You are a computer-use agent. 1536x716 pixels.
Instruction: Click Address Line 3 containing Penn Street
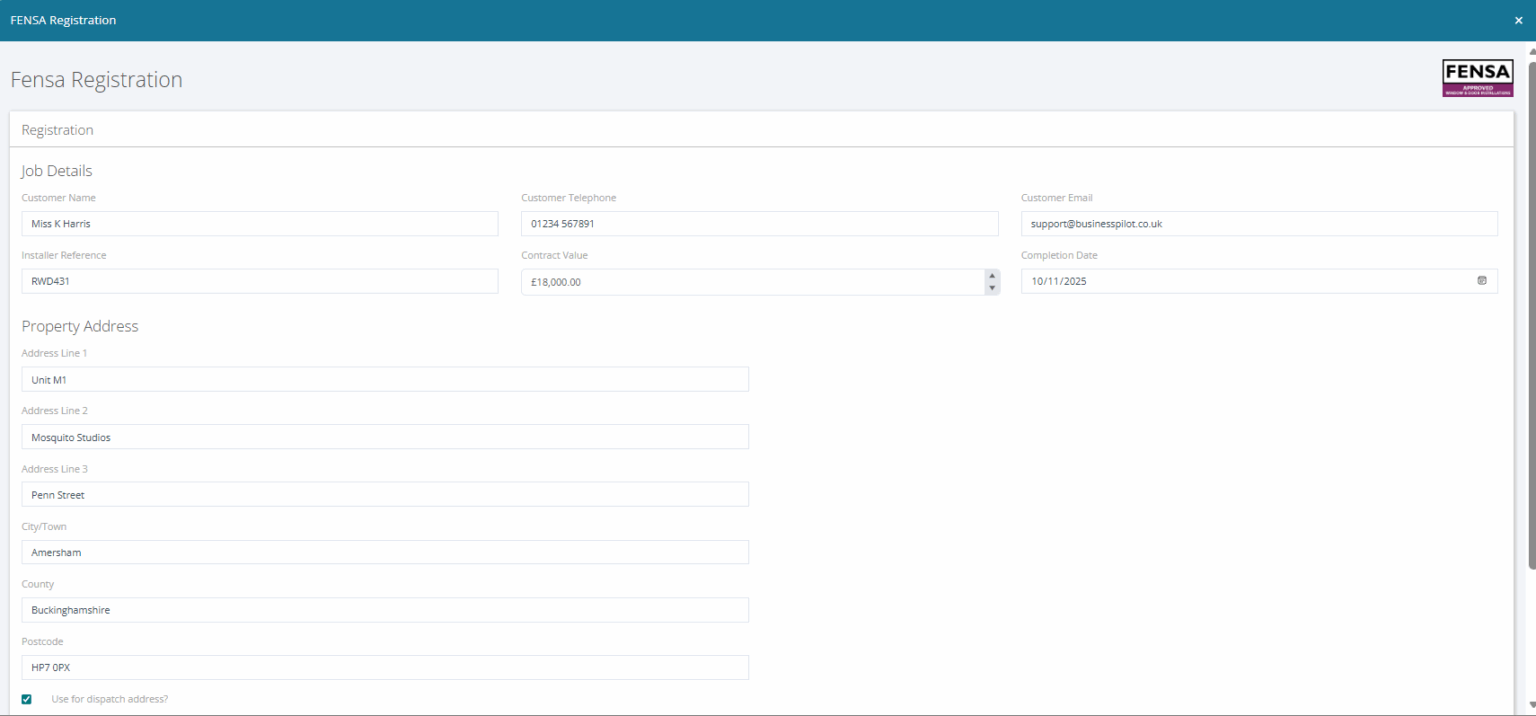tap(385, 494)
